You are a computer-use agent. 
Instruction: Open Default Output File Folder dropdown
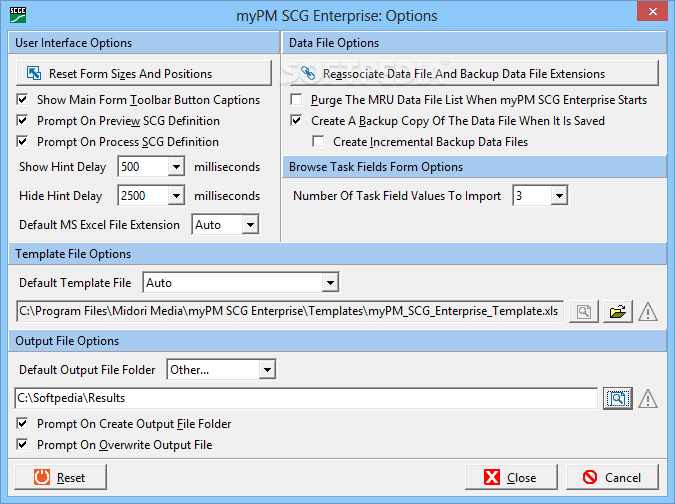pos(267,370)
